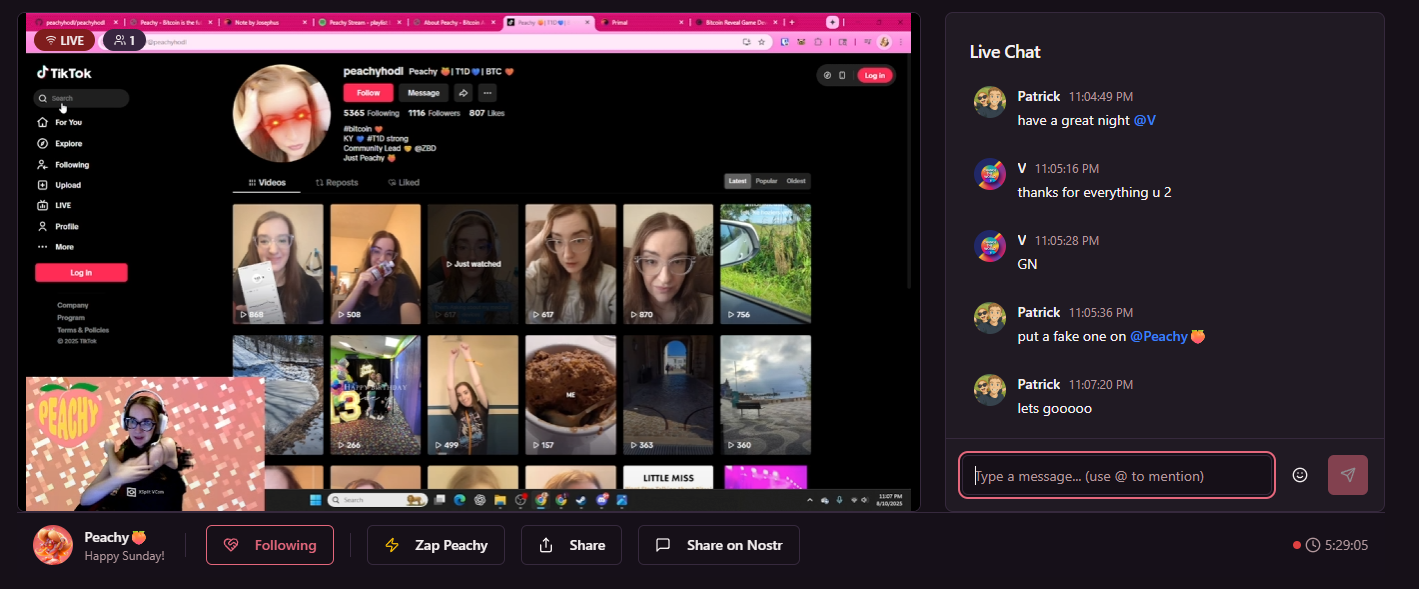Click the viewer count people icon

120,41
